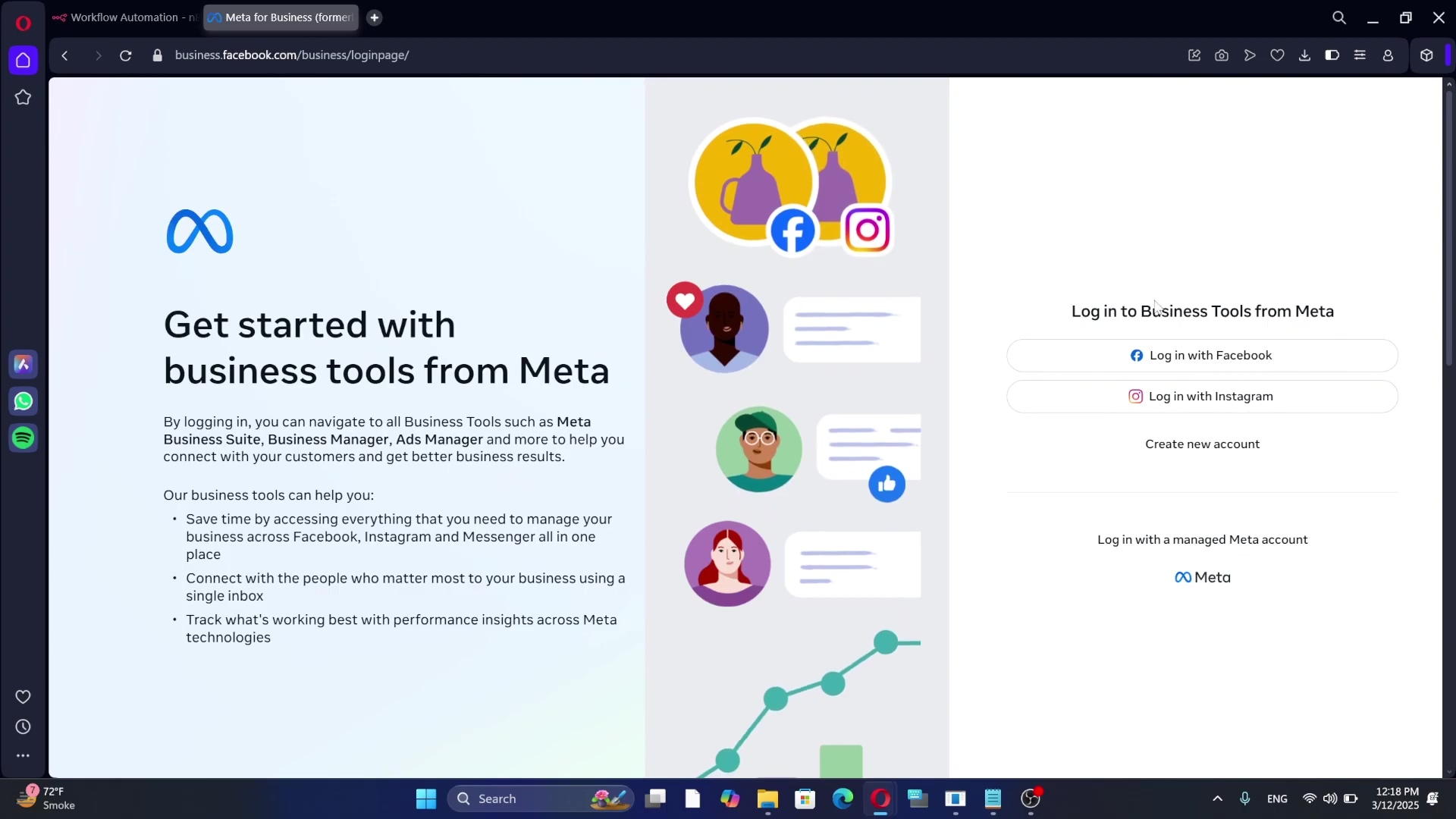Open File Explorer from taskbar

[x=767, y=799]
